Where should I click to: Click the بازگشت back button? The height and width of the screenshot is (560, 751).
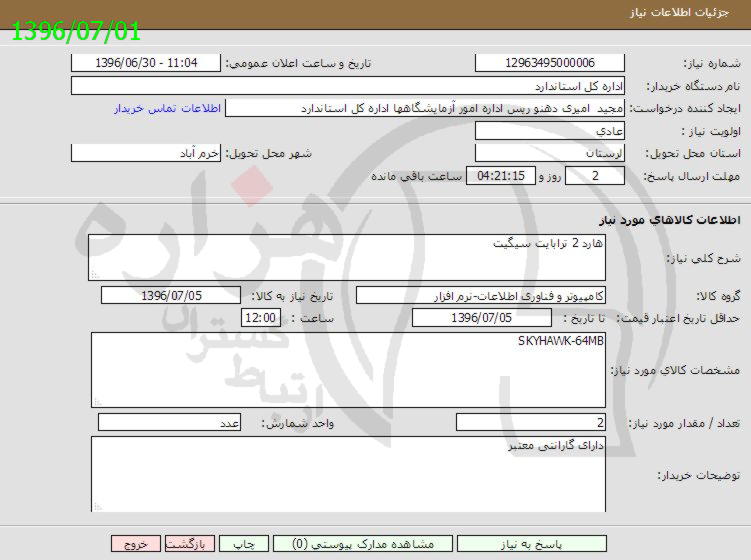(190, 544)
